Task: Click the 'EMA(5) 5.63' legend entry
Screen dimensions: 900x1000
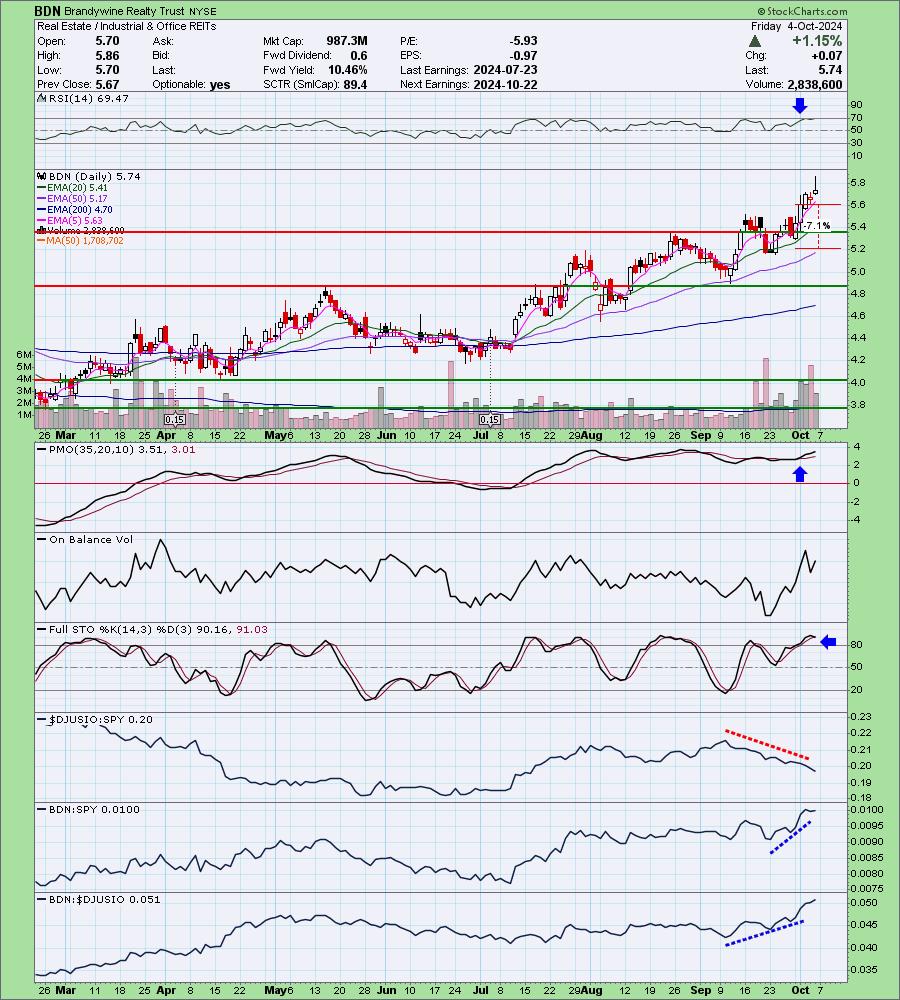Action: click(x=75, y=220)
